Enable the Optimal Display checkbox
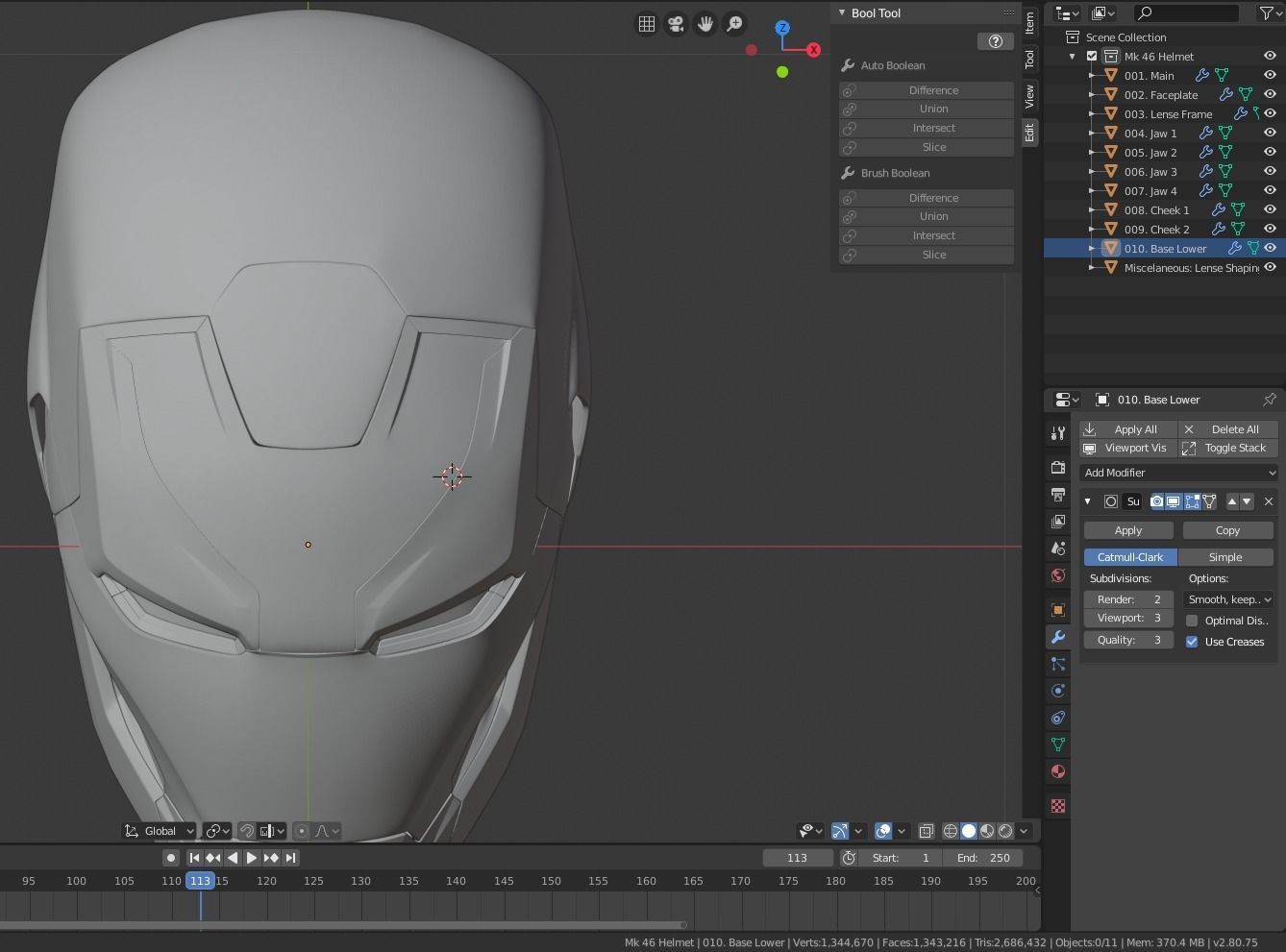 click(1192, 621)
